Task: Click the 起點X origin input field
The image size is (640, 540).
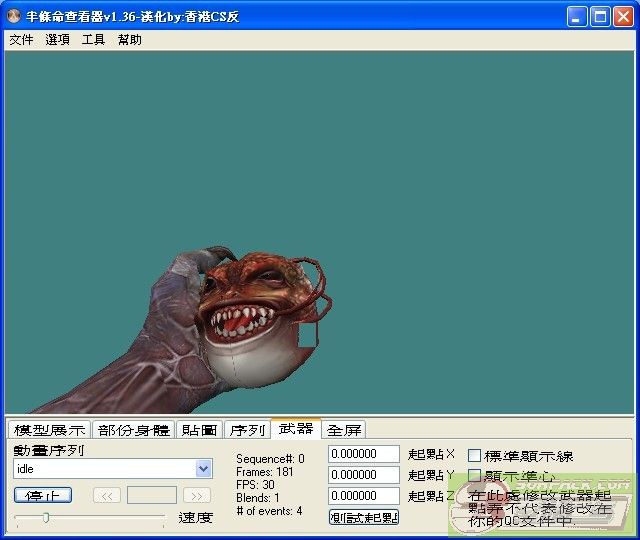Action: click(364, 454)
